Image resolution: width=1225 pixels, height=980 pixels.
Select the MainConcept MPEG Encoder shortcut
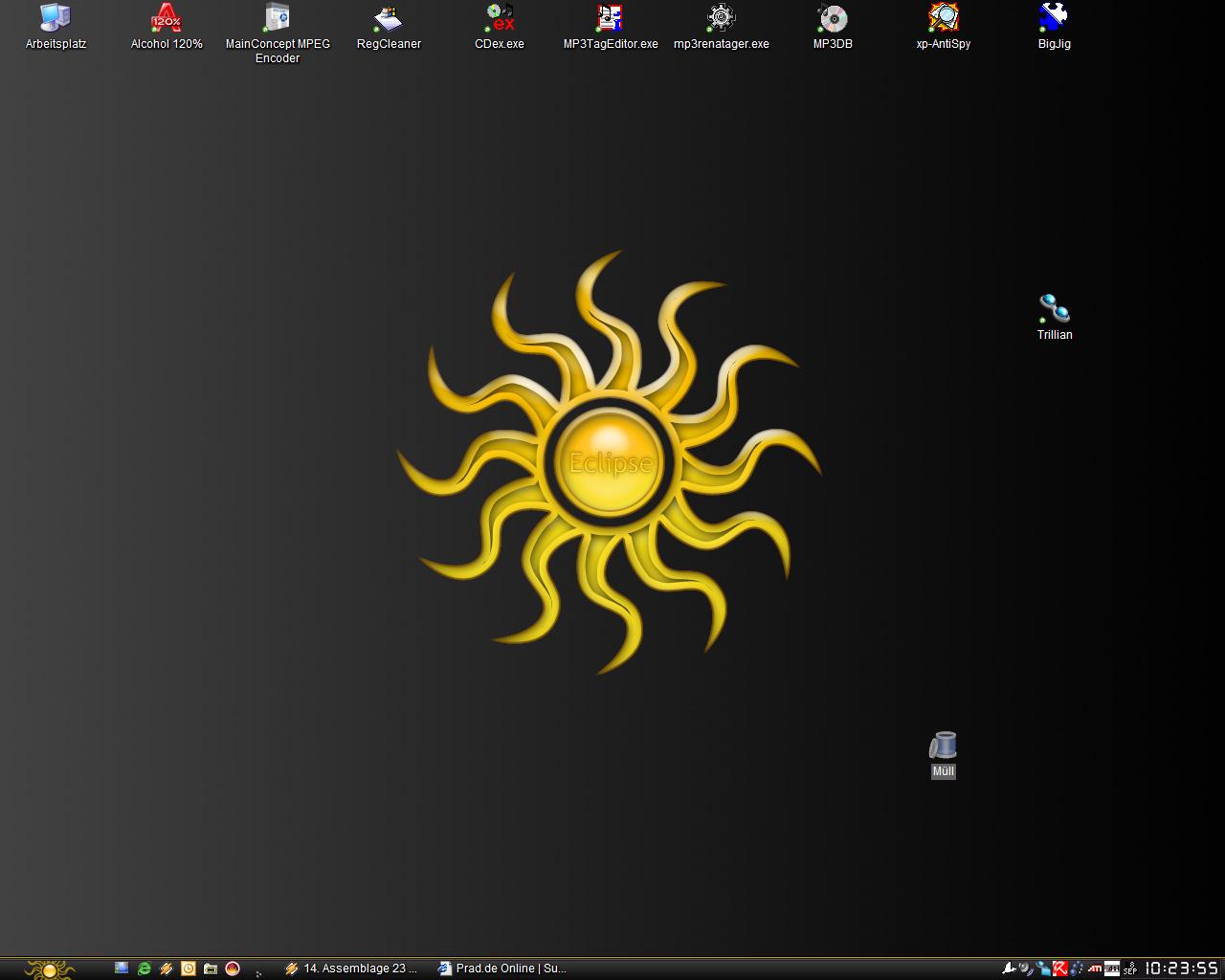pyautogui.click(x=278, y=18)
